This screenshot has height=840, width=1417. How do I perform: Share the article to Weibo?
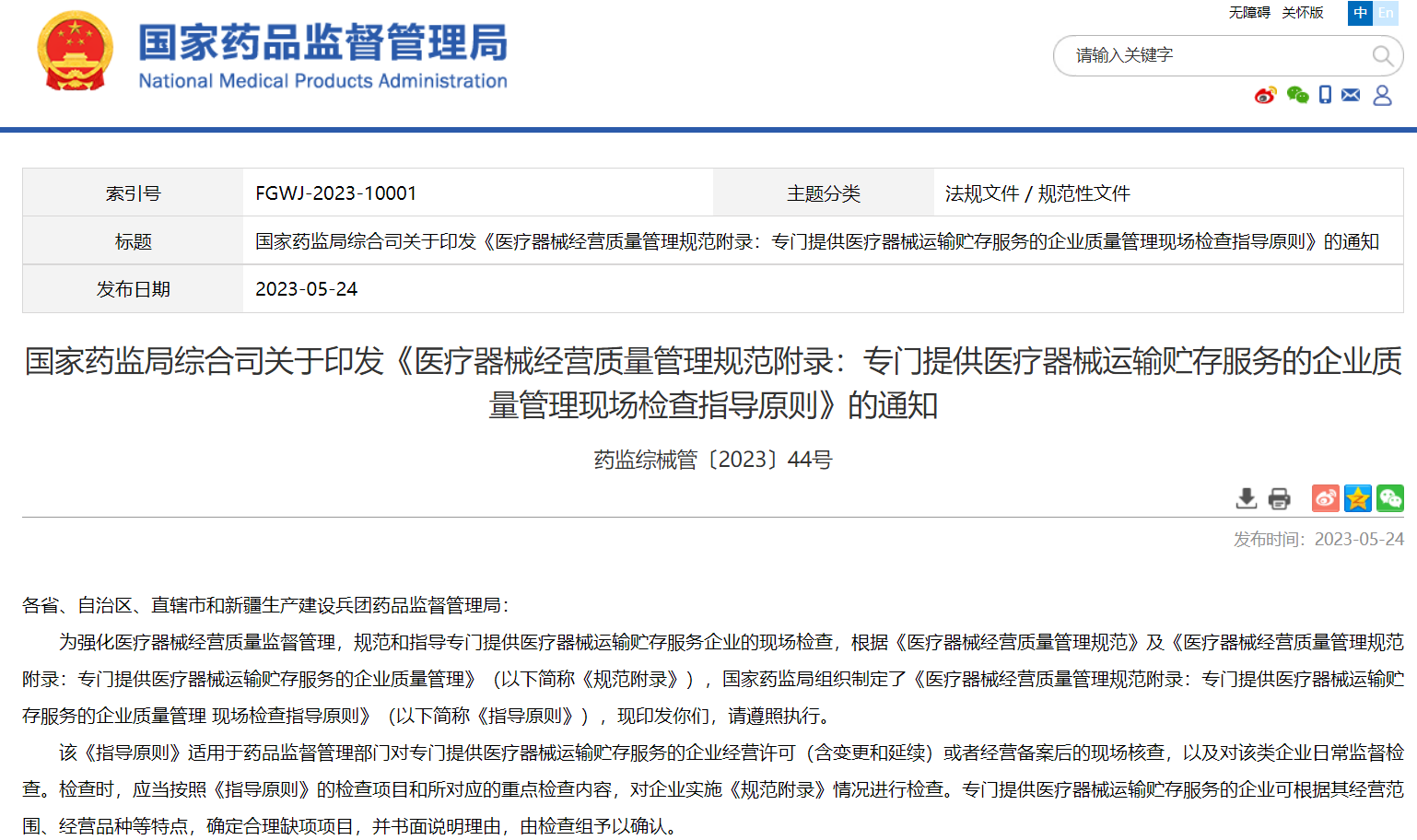tap(1325, 498)
